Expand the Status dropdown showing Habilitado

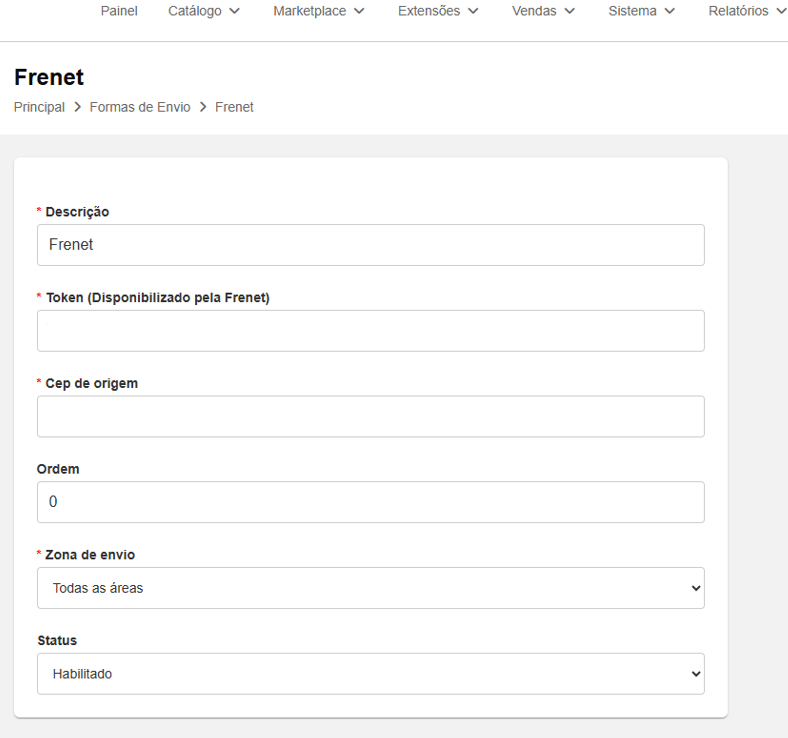point(370,674)
